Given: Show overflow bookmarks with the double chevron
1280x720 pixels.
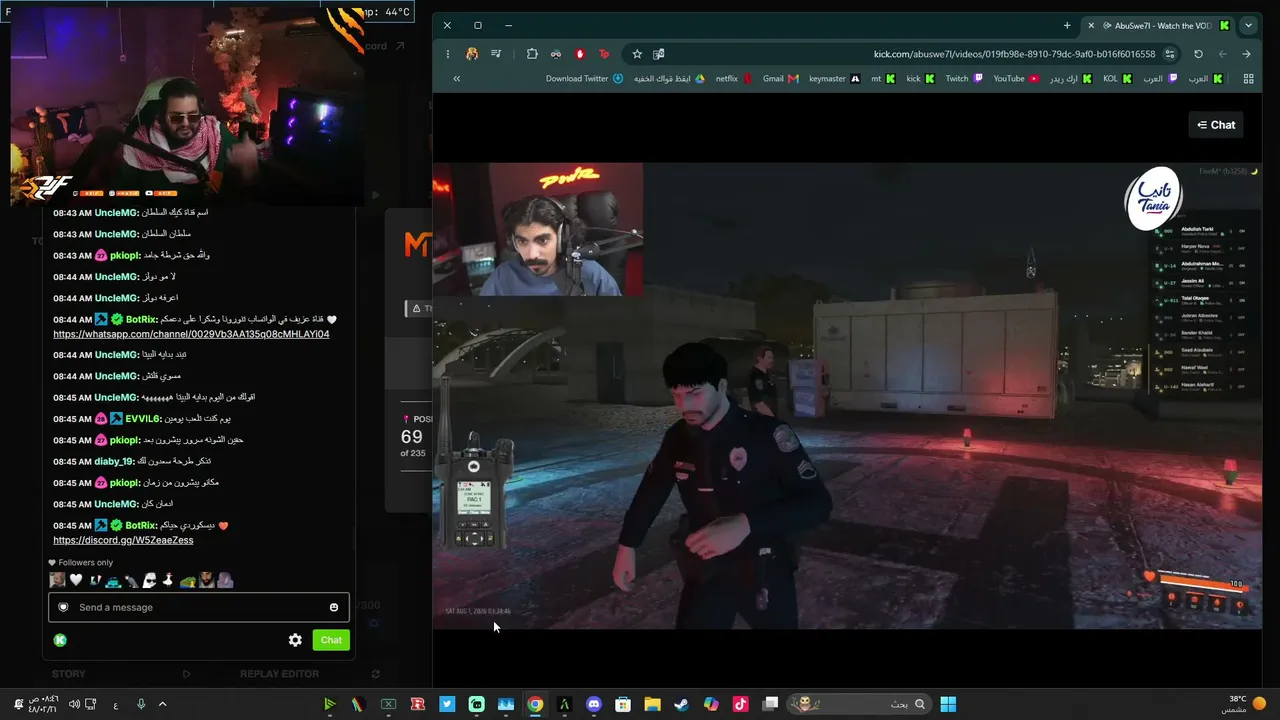Looking at the screenshot, I should click(456, 79).
